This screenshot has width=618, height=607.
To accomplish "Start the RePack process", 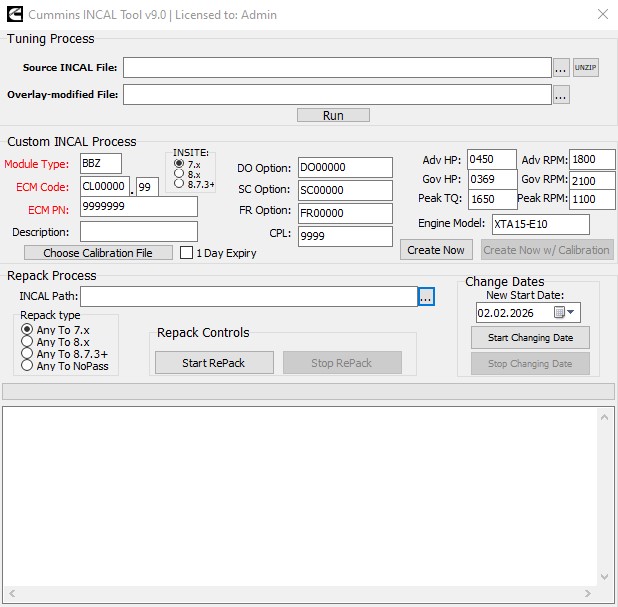I will click(214, 363).
